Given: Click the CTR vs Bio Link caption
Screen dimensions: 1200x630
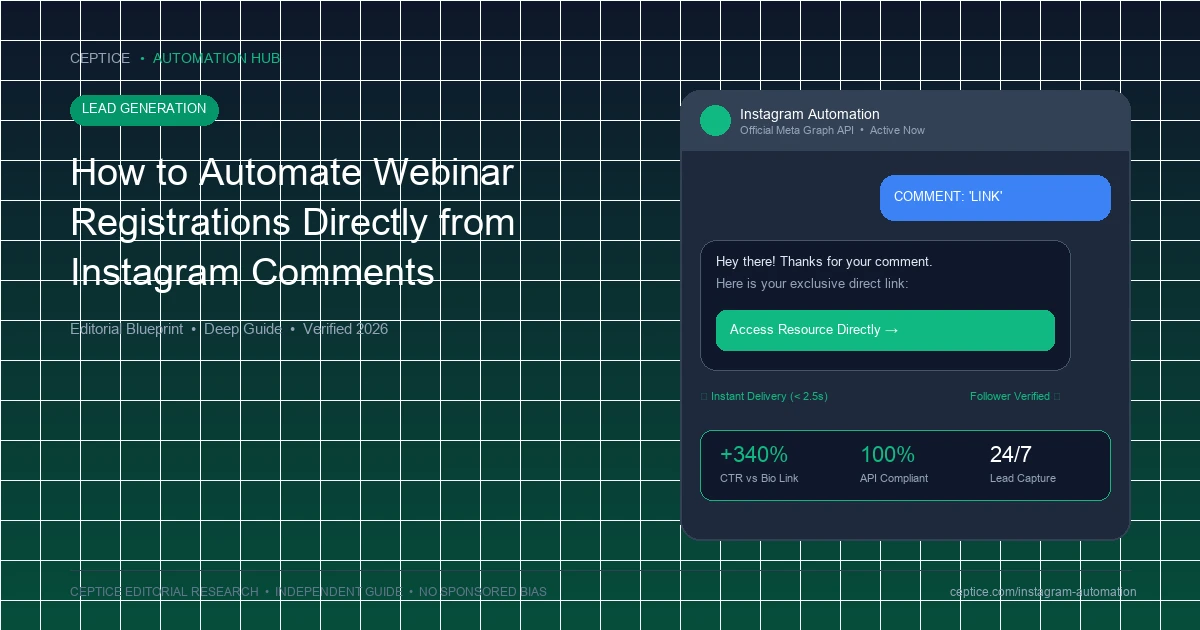Looking at the screenshot, I should 759,478.
